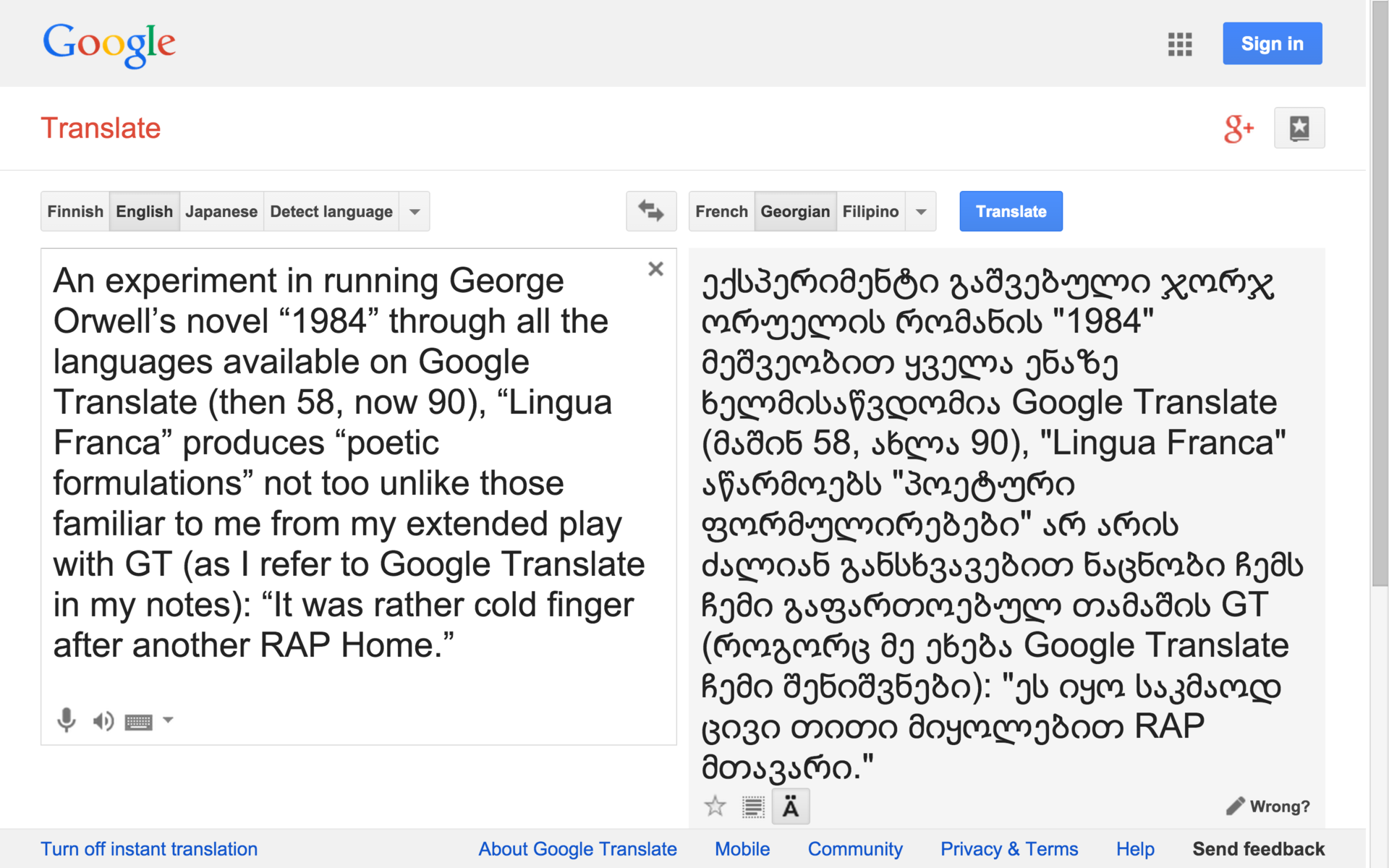The height and width of the screenshot is (868, 1389).
Task: Choose Japanese as source language
Action: 221,211
